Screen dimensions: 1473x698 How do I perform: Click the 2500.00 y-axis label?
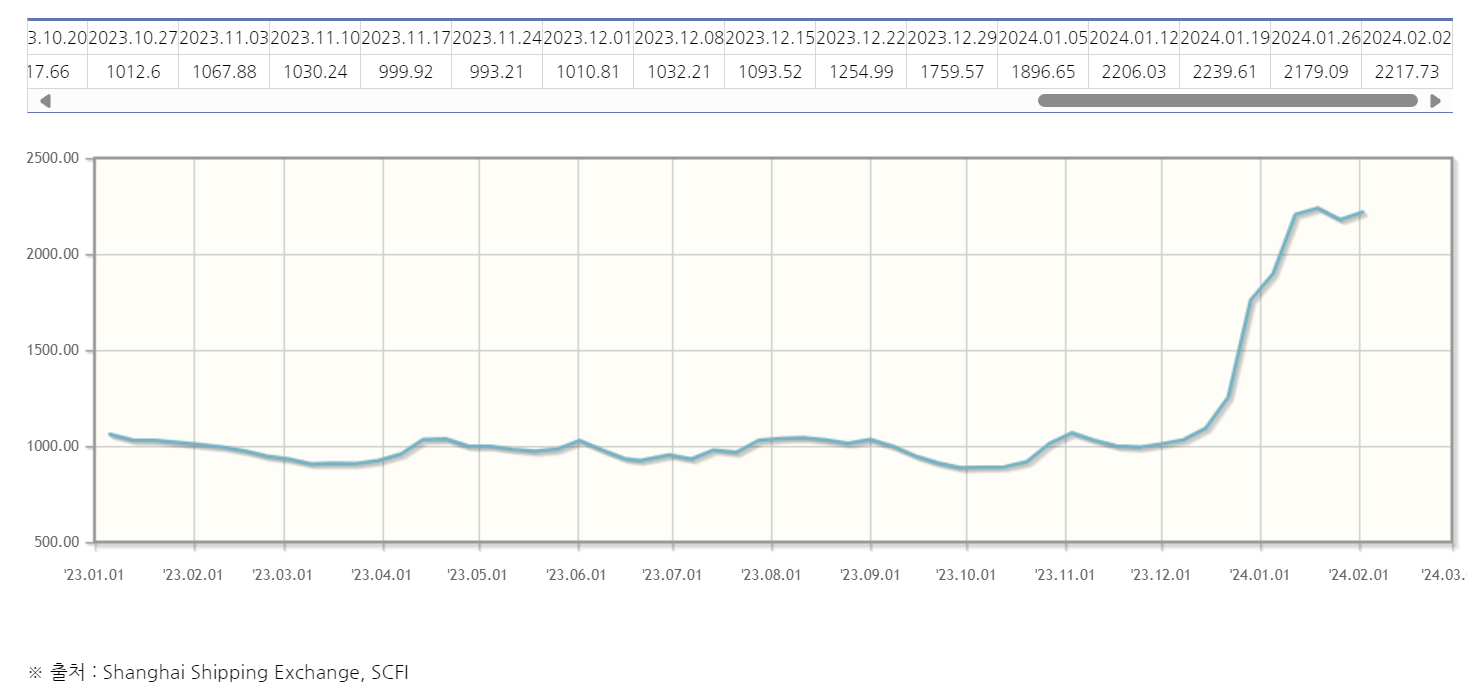(x=54, y=158)
